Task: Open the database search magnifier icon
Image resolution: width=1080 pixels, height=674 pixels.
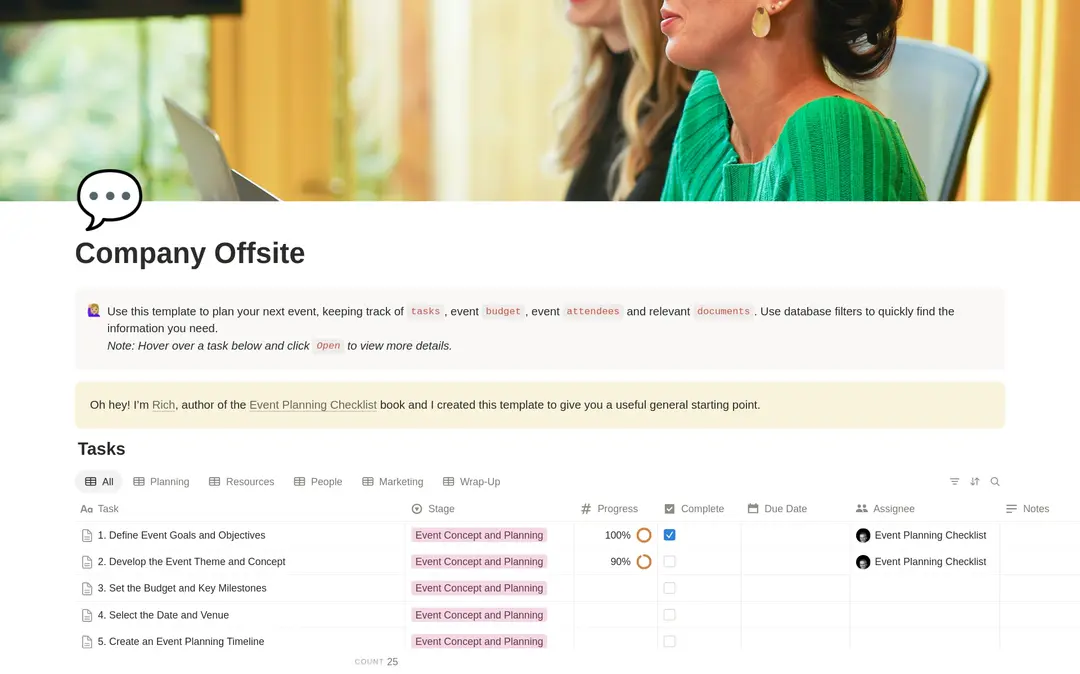Action: click(995, 482)
